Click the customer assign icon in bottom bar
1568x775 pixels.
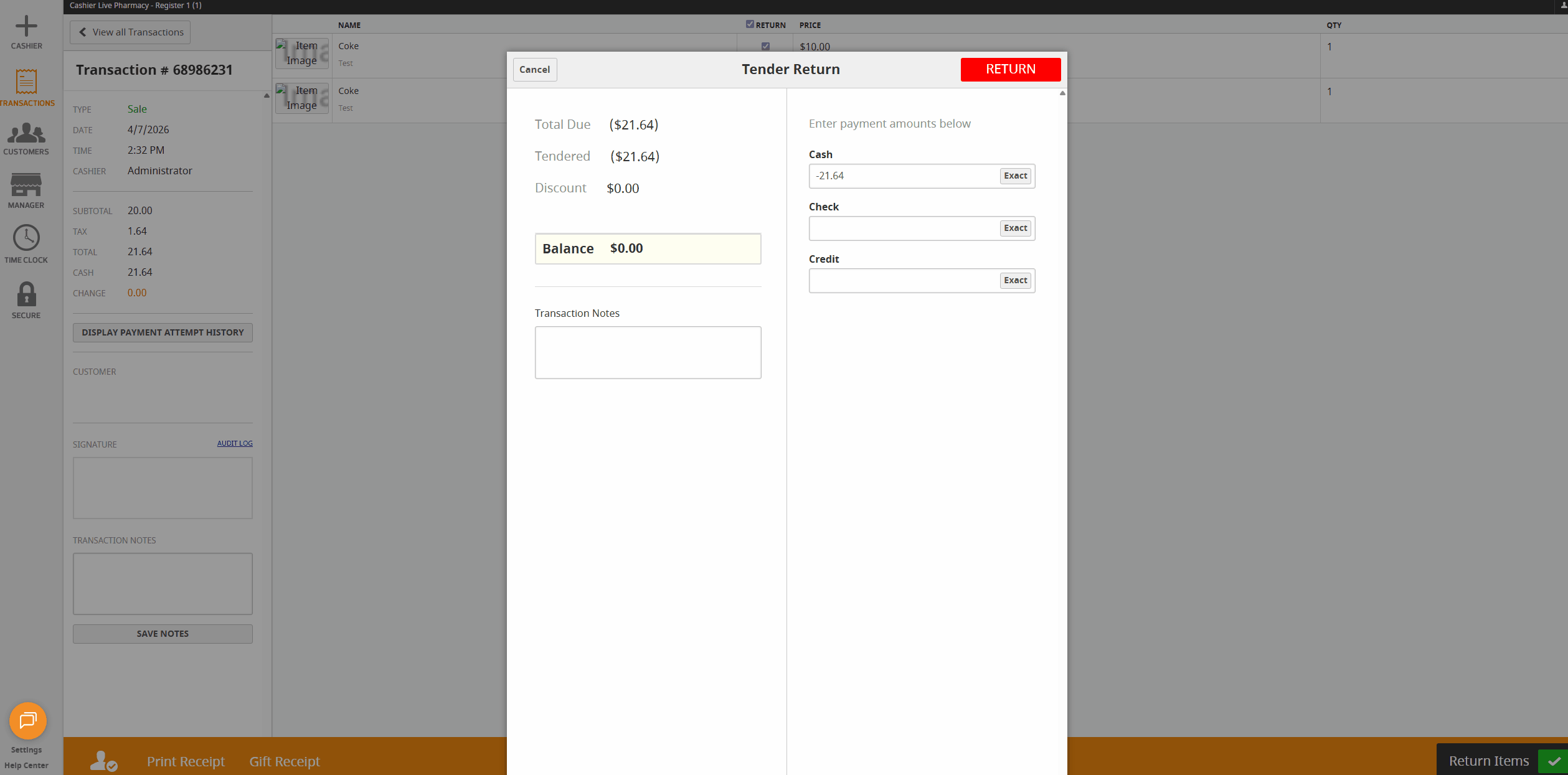(x=103, y=761)
